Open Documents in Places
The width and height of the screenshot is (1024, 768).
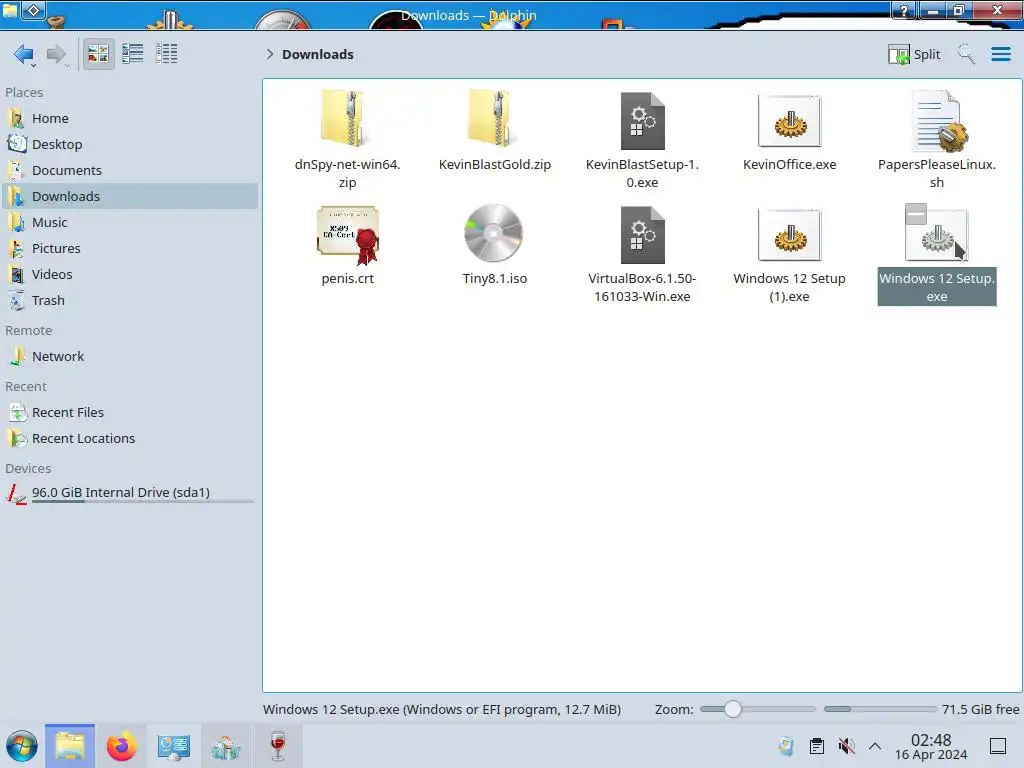click(x=129, y=170)
